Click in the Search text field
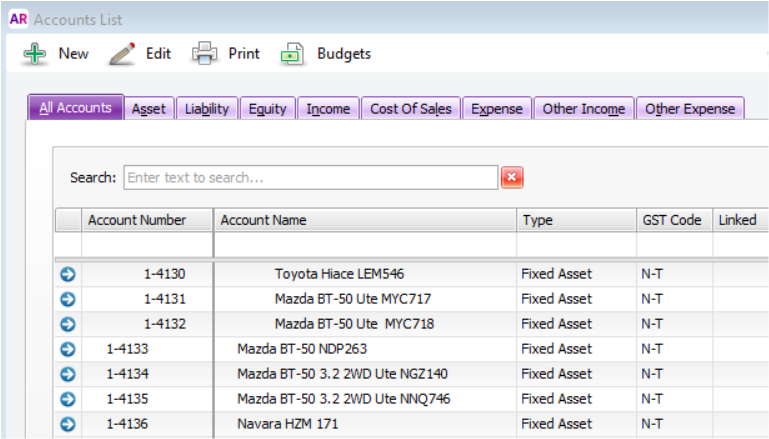This screenshot has height=439, width=769. [310, 177]
